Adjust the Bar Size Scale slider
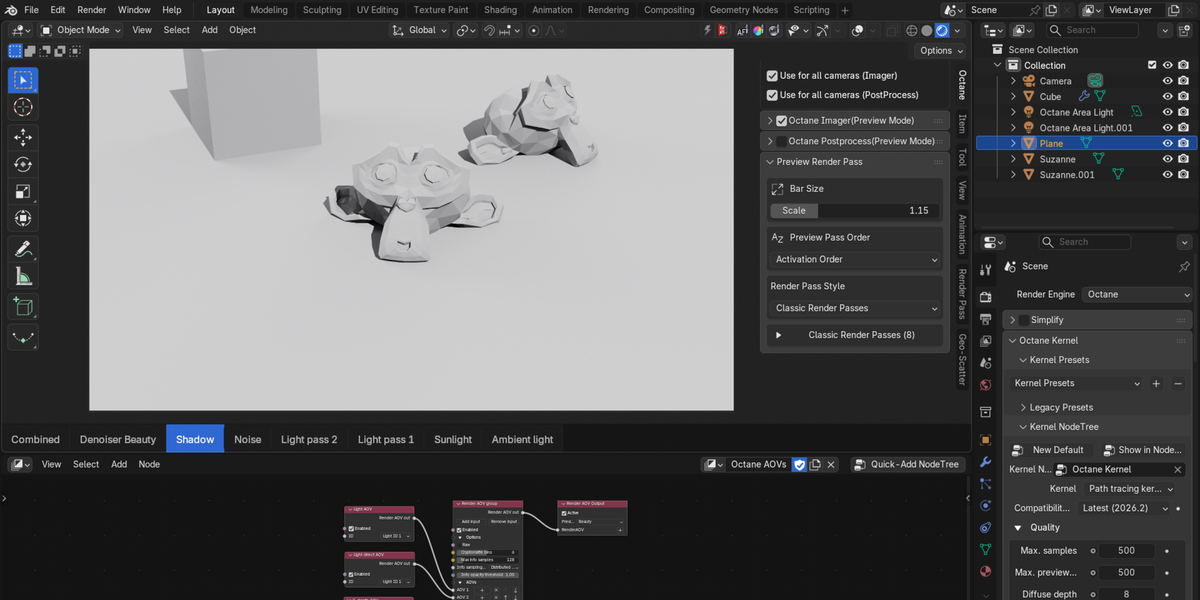The image size is (1200, 600). (x=856, y=211)
